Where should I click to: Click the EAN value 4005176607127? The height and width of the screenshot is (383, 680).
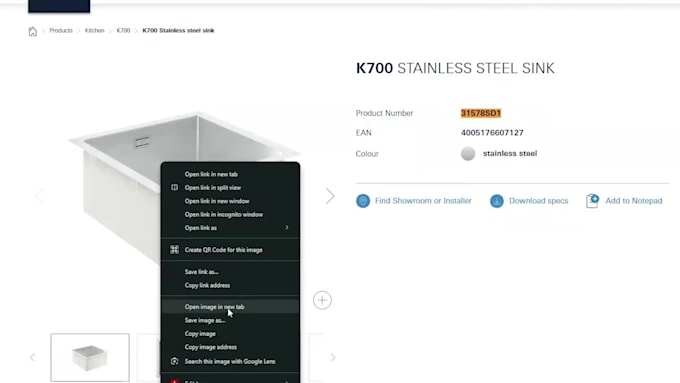pyautogui.click(x=492, y=133)
